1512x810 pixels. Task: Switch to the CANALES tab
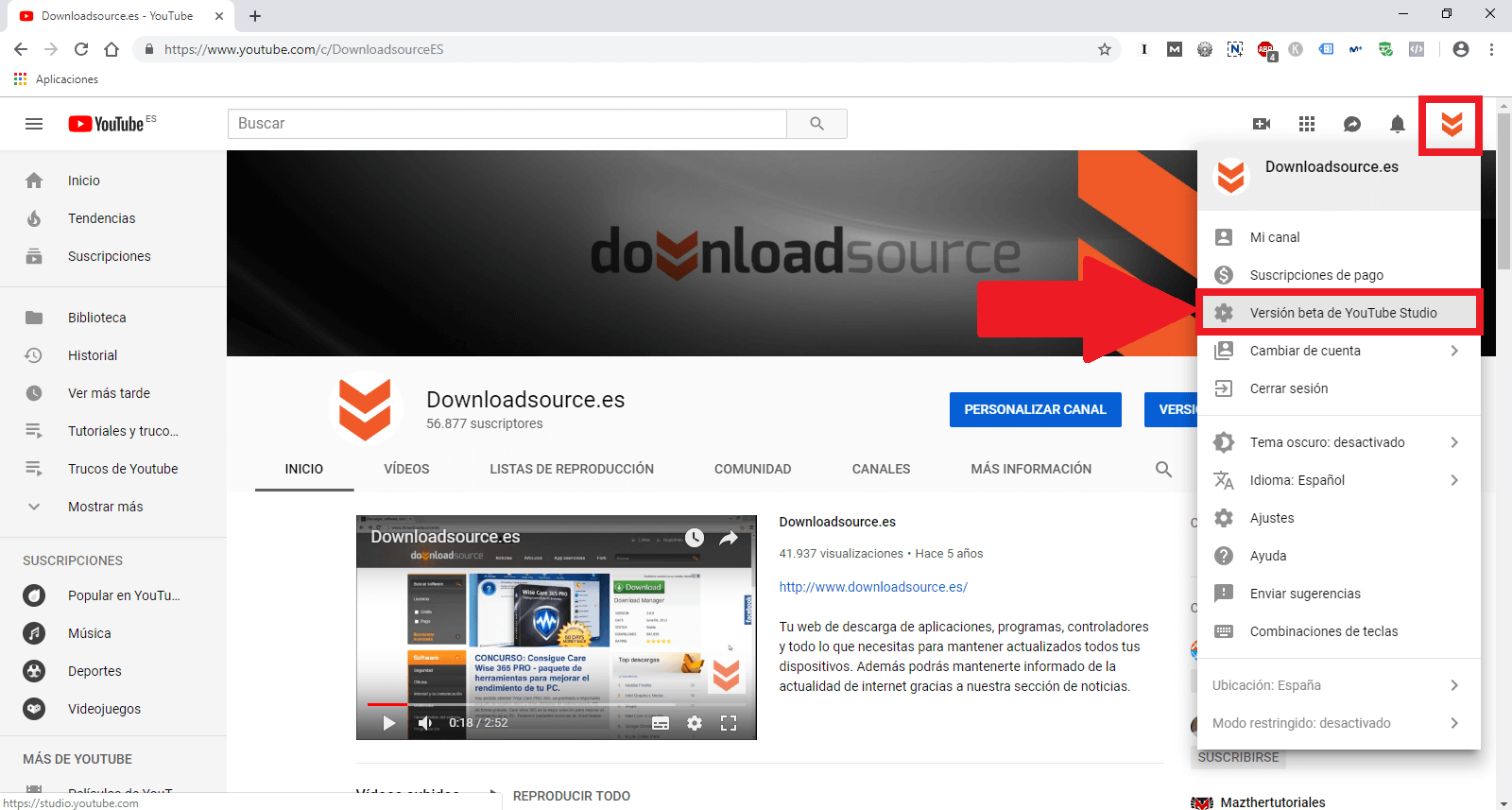[x=882, y=469]
